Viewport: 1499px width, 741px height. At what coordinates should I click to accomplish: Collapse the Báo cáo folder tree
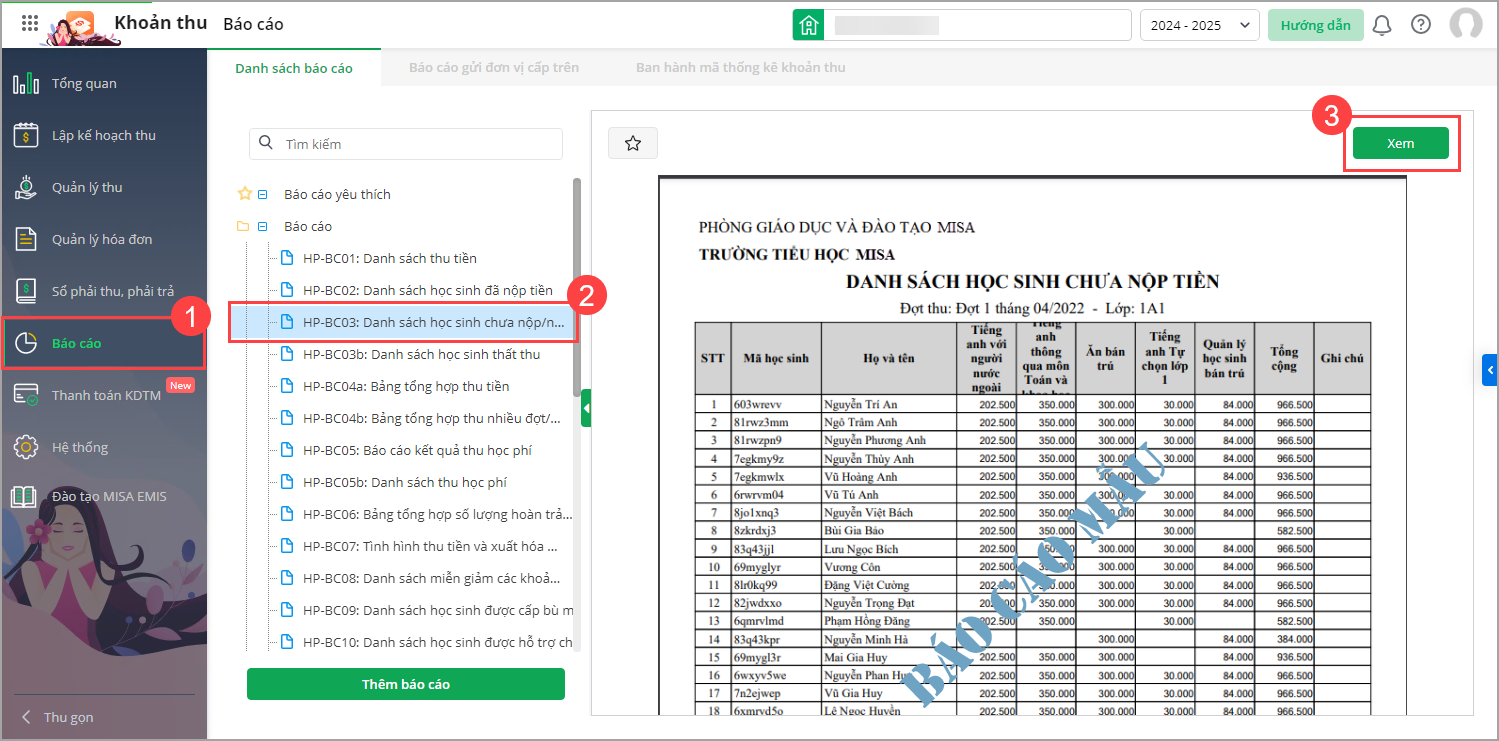[263, 227]
